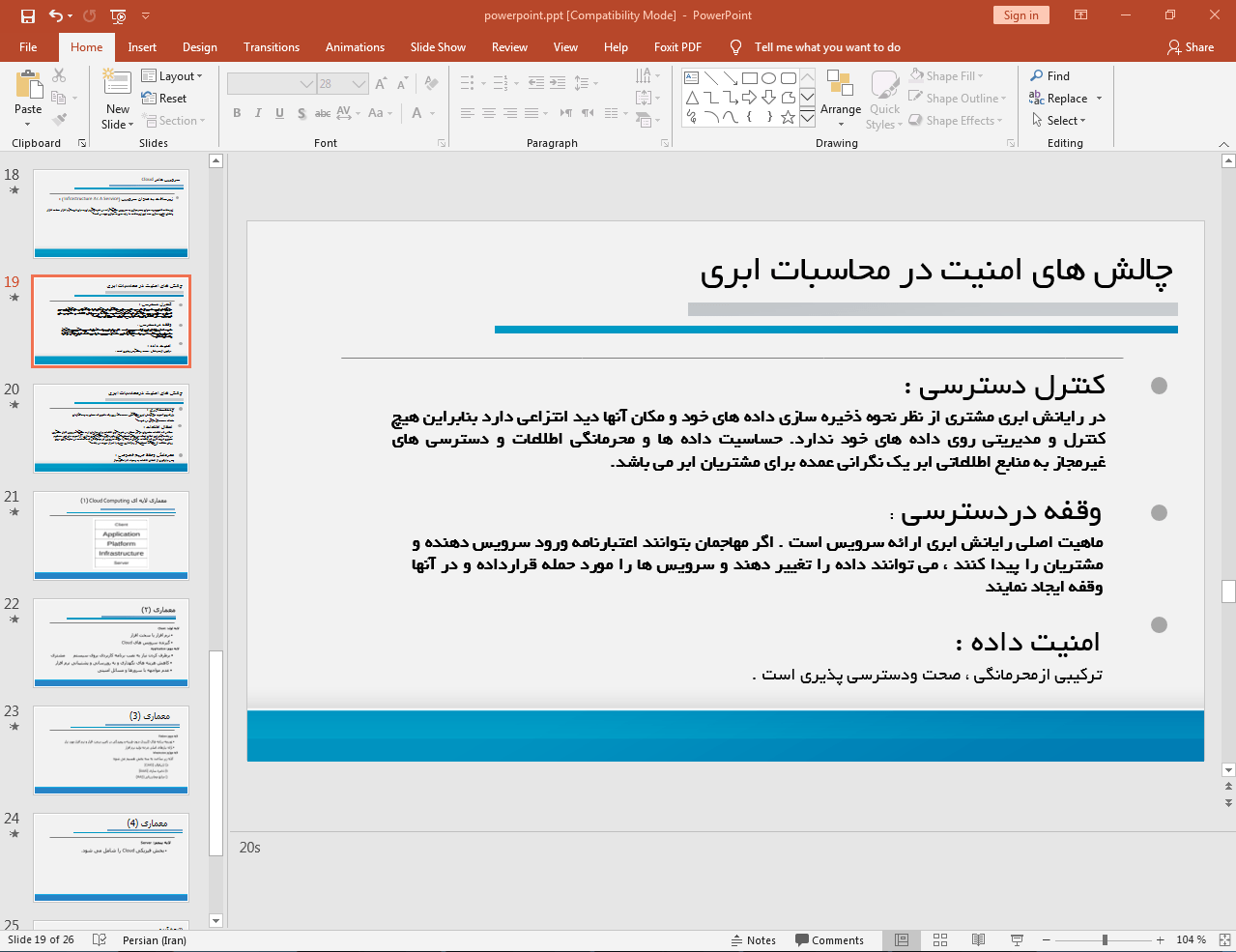Viewport: 1236px width, 952px height.
Task: Click the Arrange button
Action: click(x=840, y=98)
